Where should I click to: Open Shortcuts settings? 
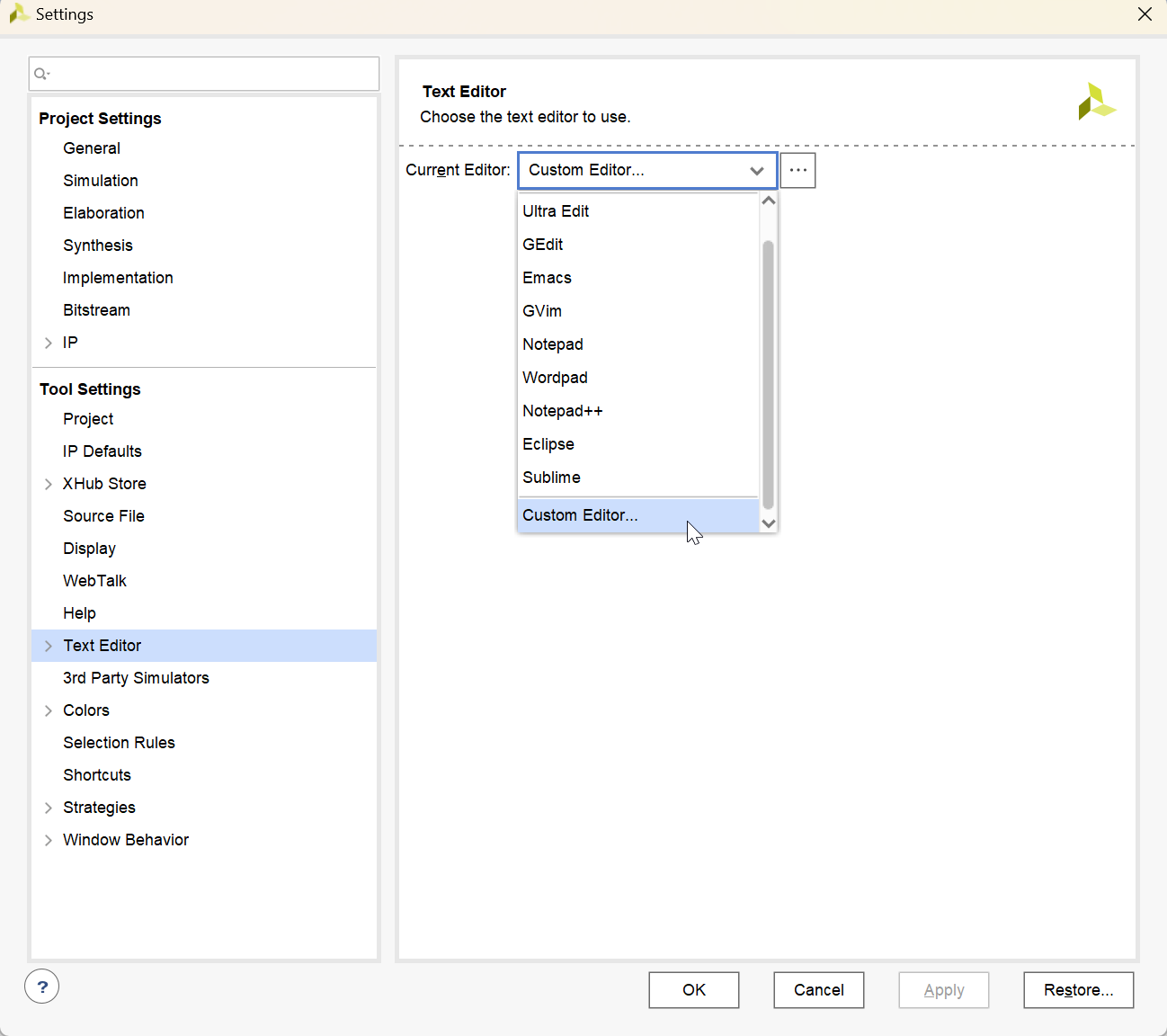coord(97,775)
